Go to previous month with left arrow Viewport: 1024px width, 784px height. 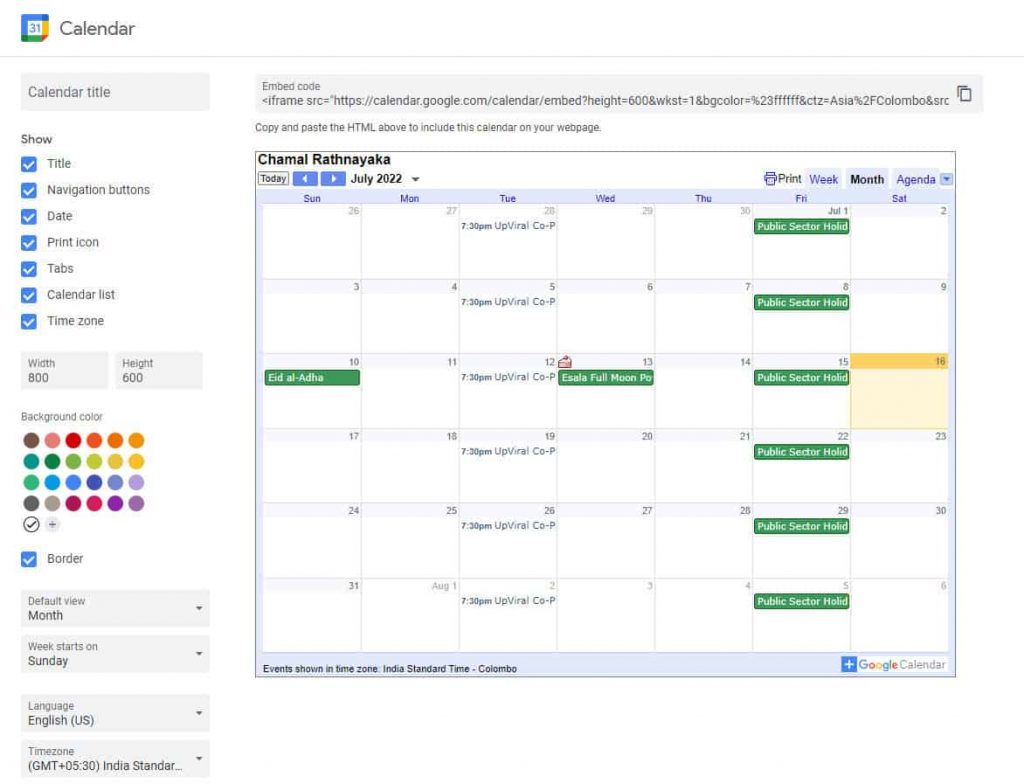[304, 179]
